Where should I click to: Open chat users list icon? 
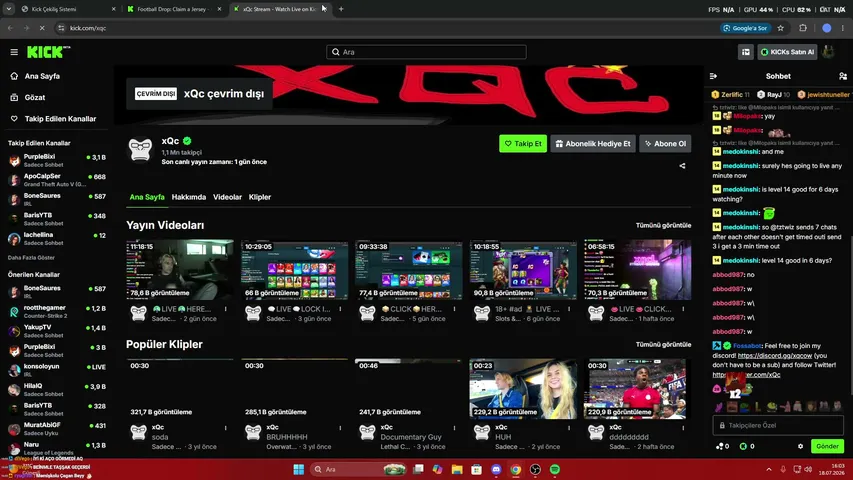pos(843,76)
